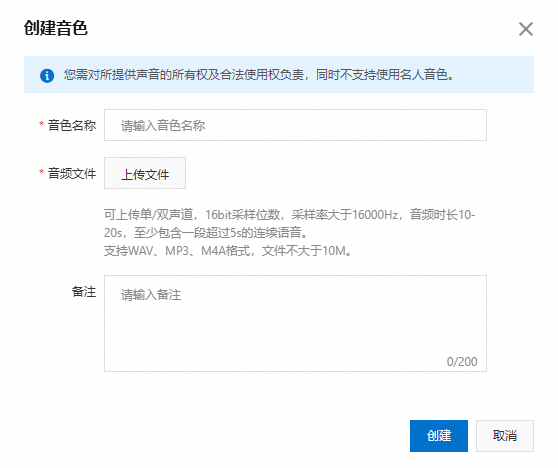Close the 创建音色 dialog with the X
Screen dimensions: 558x468
point(526,29)
